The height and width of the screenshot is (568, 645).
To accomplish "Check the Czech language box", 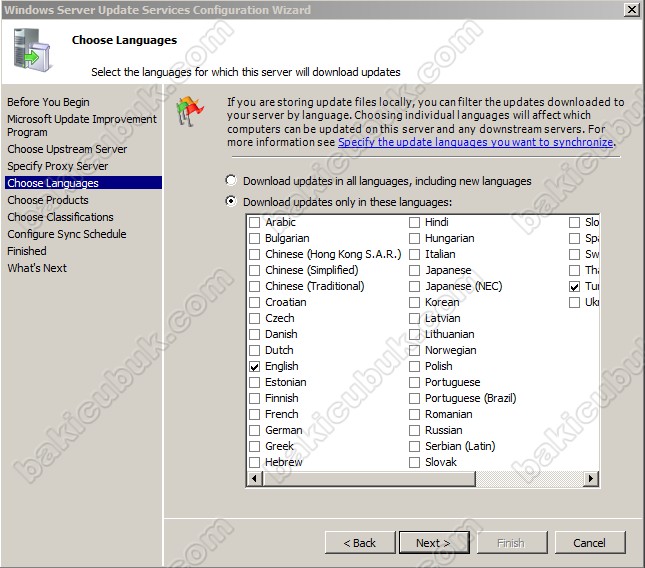I will [x=255, y=318].
